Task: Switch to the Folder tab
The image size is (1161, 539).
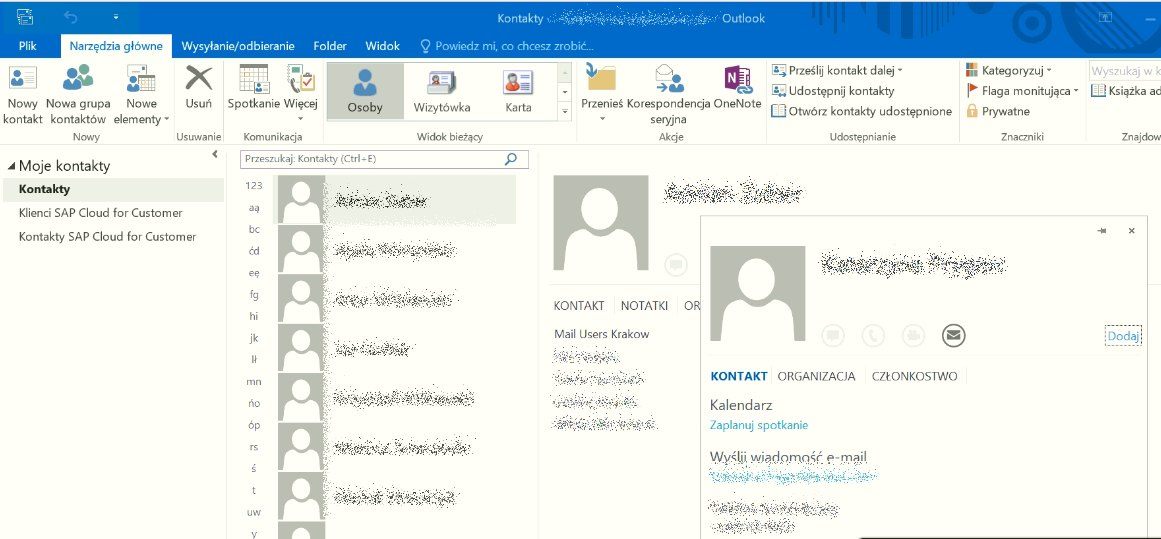Action: click(330, 46)
